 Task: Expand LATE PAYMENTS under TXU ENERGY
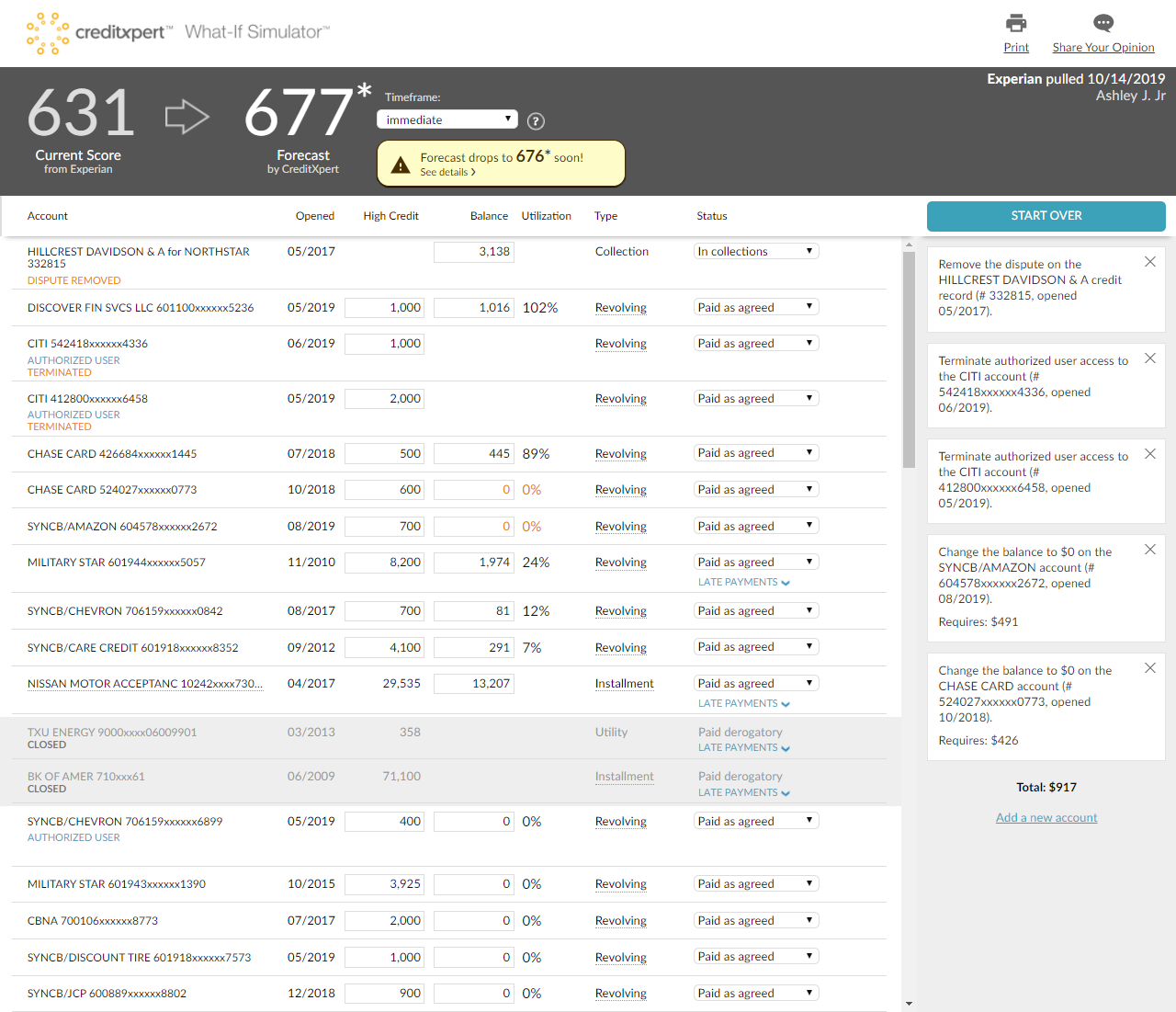tap(744, 747)
